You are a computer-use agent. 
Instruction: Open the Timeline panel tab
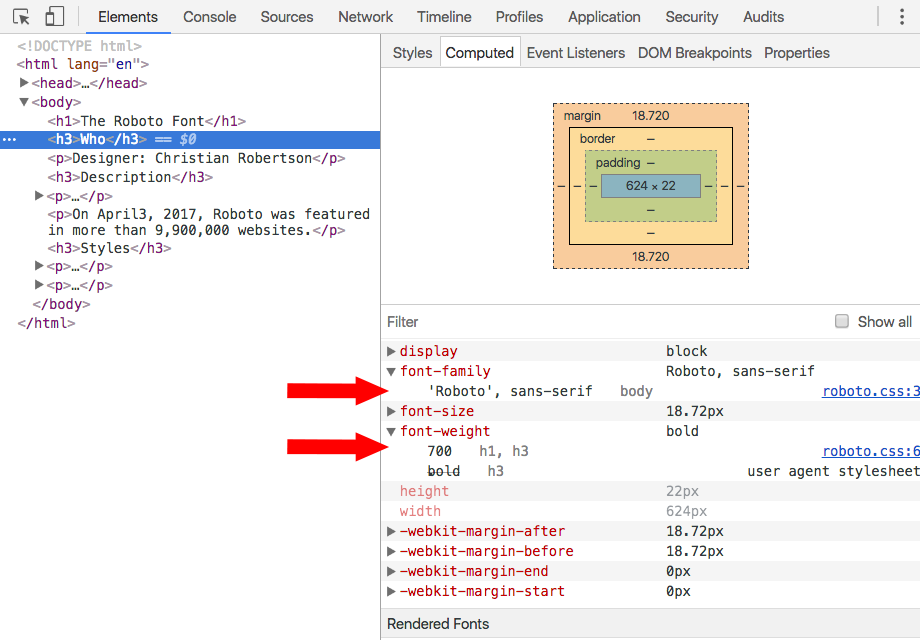[x=444, y=17]
